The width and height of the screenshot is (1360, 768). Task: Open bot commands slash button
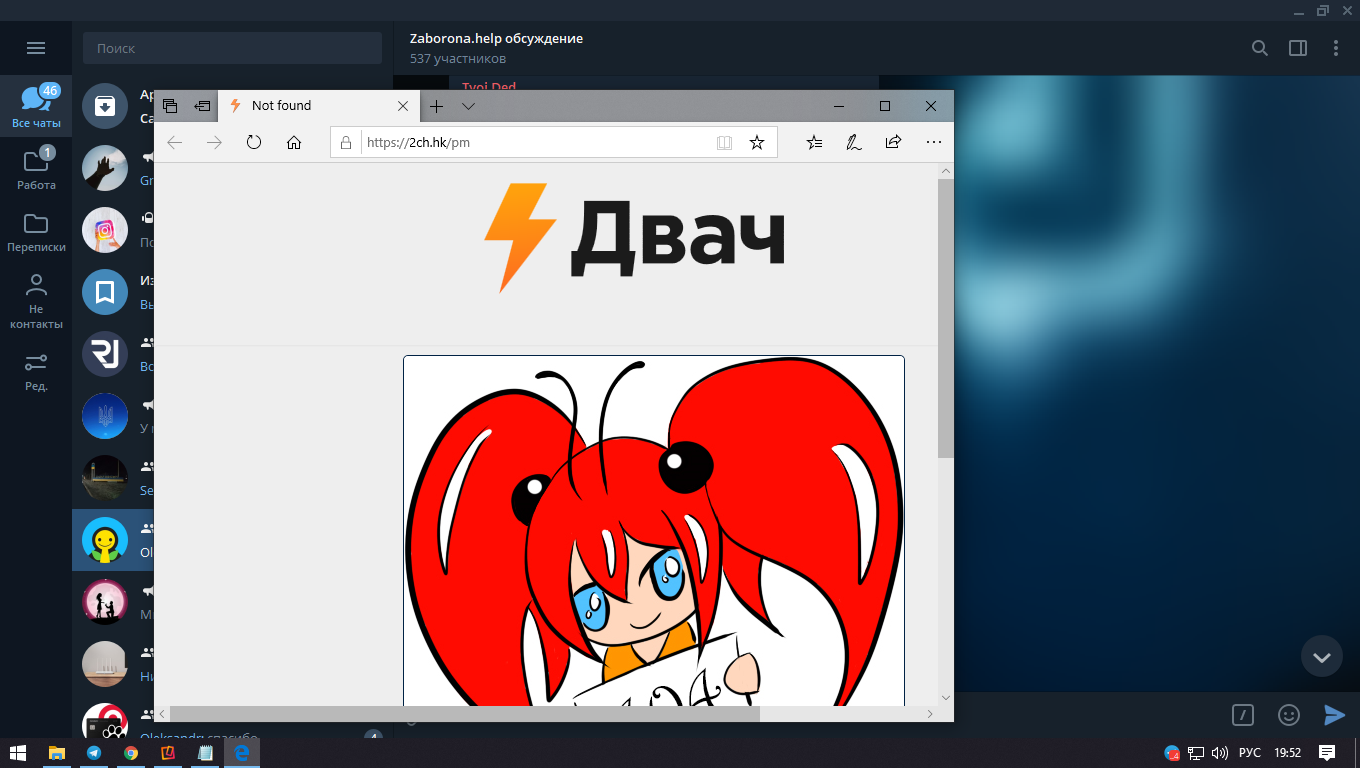tap(1243, 715)
